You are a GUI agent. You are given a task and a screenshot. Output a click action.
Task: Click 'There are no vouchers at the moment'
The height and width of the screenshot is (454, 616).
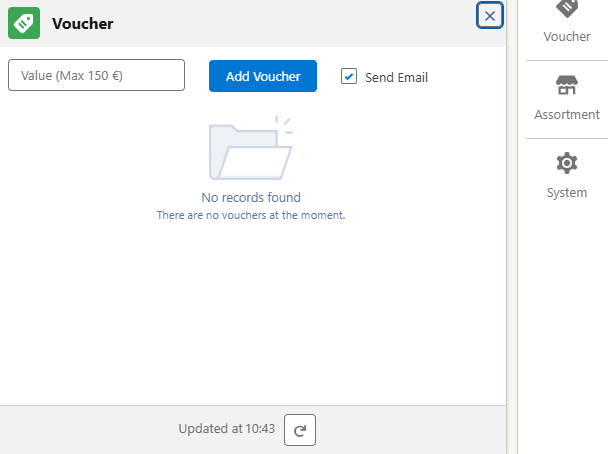coord(251,215)
